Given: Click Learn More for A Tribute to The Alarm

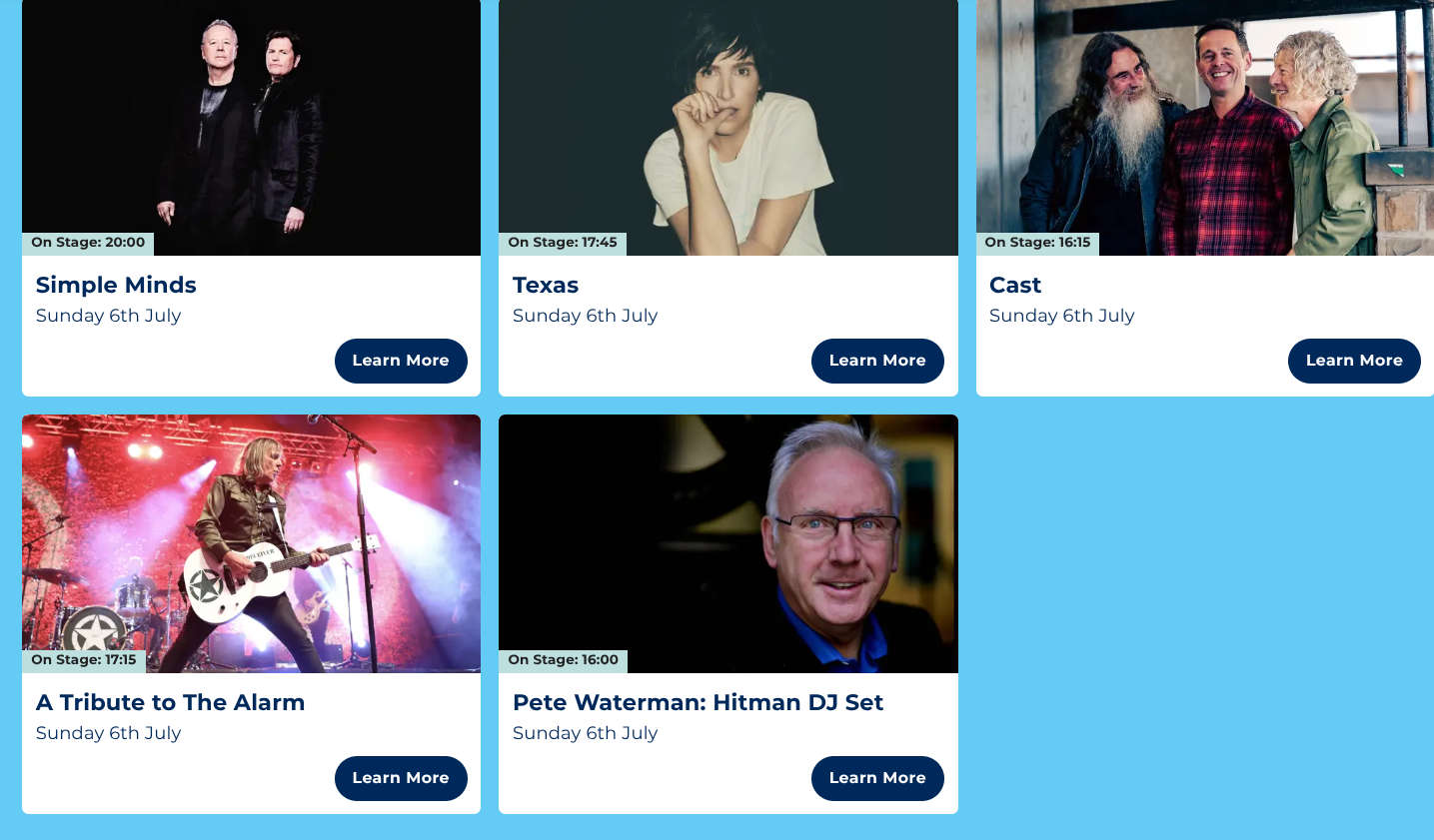Looking at the screenshot, I should point(401,778).
